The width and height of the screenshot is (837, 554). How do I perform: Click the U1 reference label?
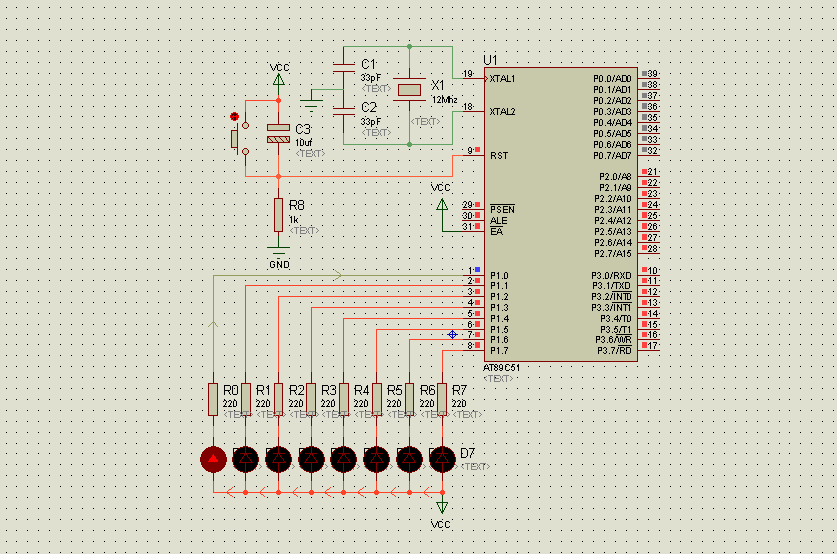coord(490,60)
